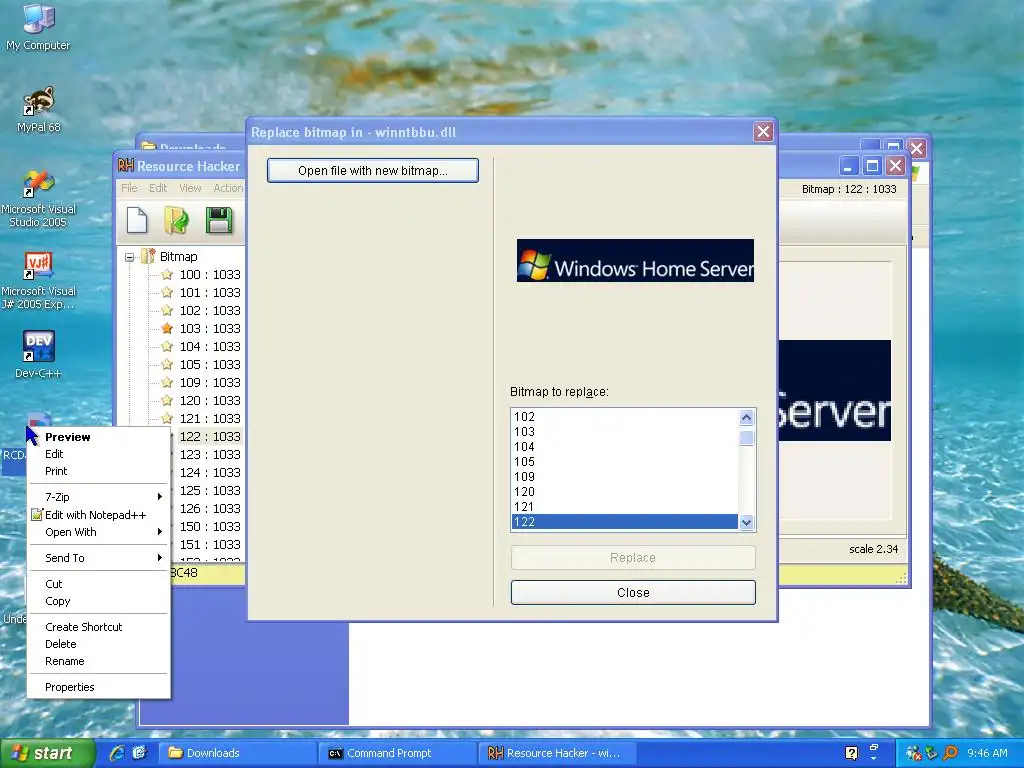The image size is (1024, 768).
Task: Expand the 7-Zip submenu arrow
Action: point(159,497)
